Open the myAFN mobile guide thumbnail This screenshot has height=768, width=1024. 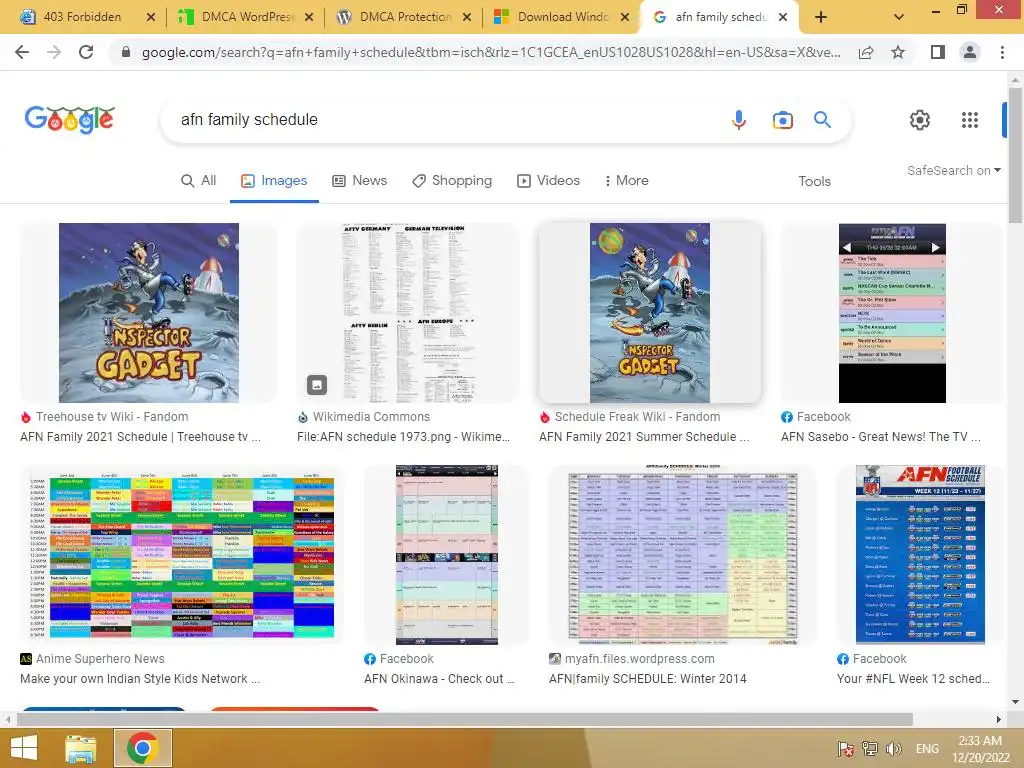pos(892,313)
